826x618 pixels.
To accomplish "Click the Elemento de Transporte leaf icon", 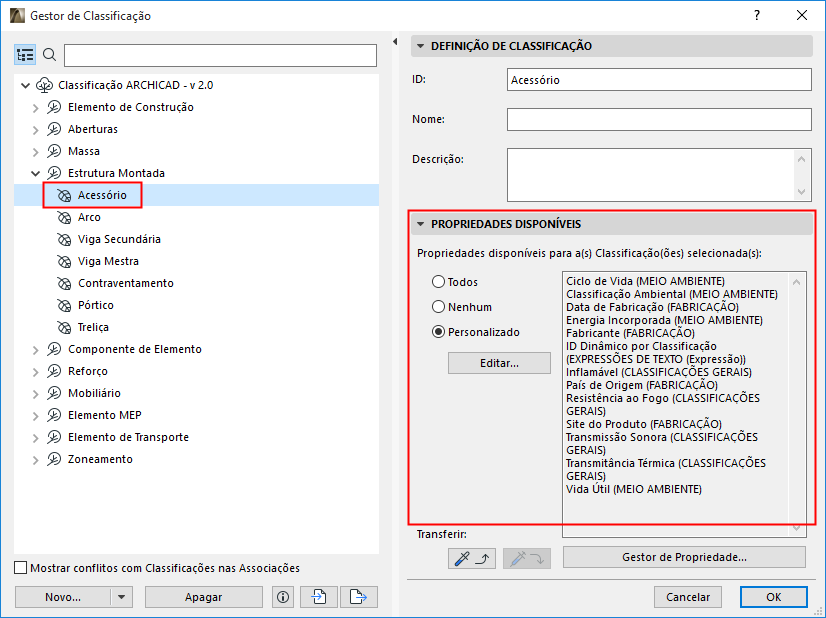I will (54, 437).
